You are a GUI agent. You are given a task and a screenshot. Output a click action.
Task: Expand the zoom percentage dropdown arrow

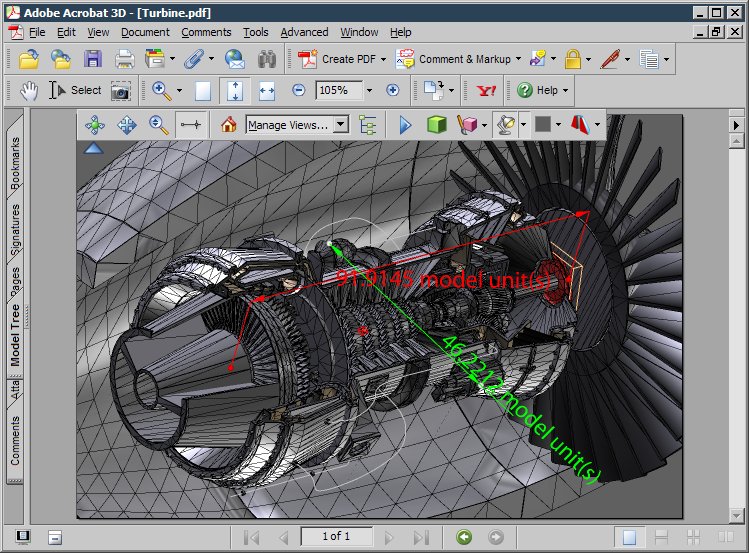[369, 90]
